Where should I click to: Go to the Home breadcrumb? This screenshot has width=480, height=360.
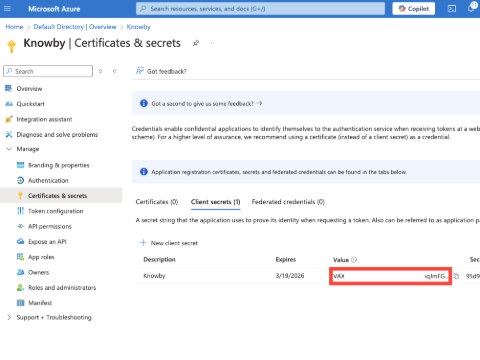[14, 27]
